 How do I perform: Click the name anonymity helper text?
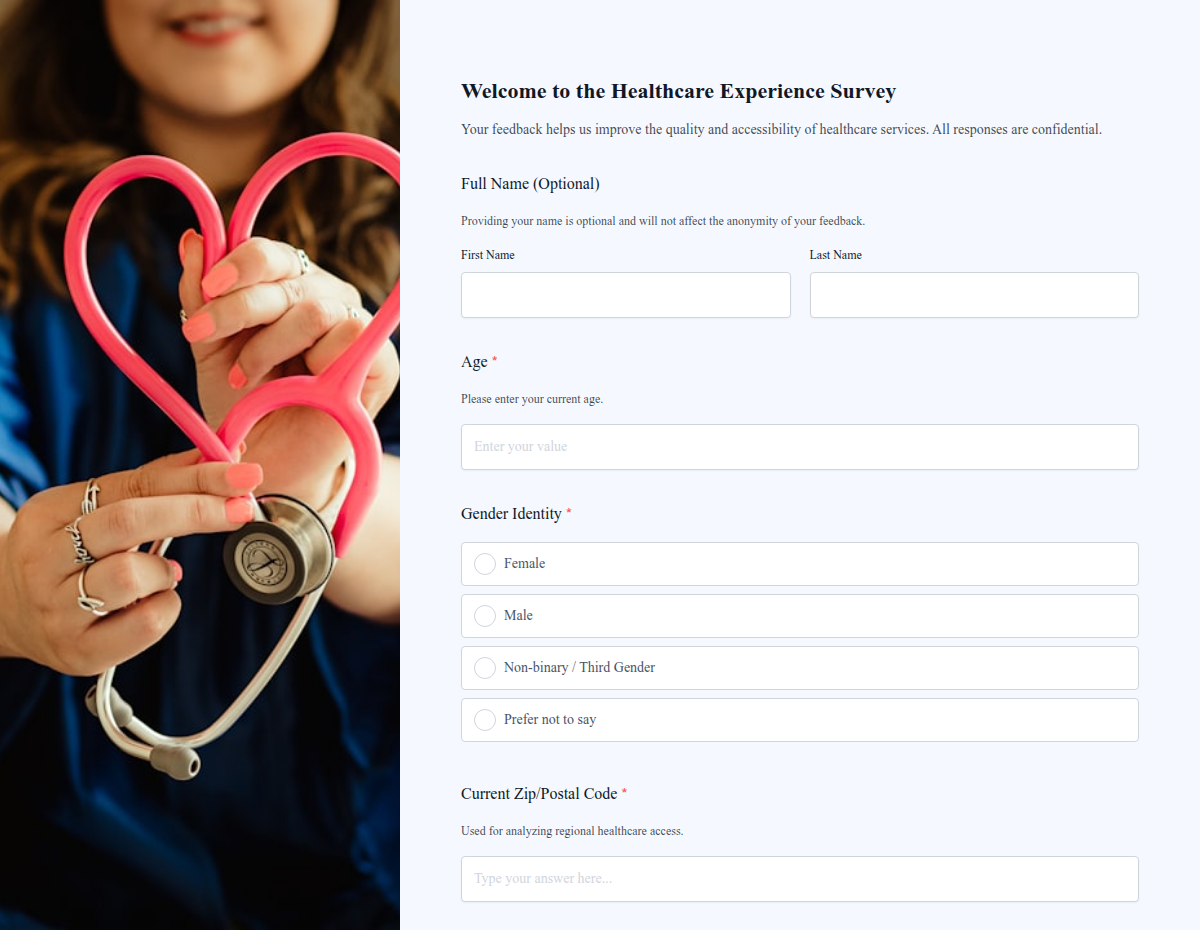(662, 221)
